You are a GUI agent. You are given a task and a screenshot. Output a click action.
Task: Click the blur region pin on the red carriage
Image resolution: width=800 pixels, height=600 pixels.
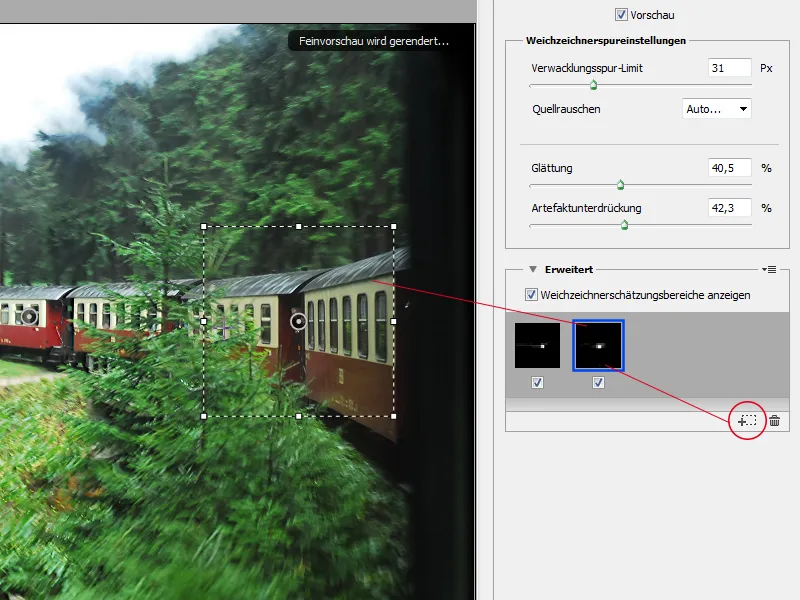coord(30,316)
